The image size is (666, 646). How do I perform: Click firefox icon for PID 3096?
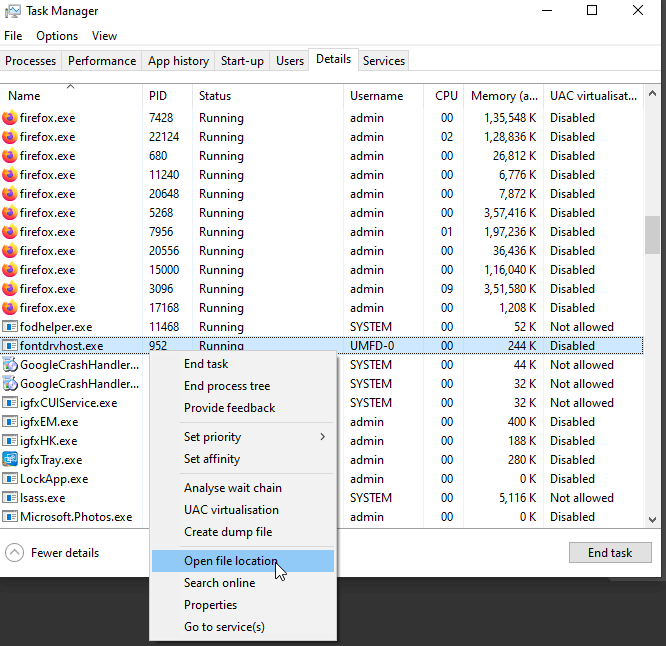click(10, 289)
